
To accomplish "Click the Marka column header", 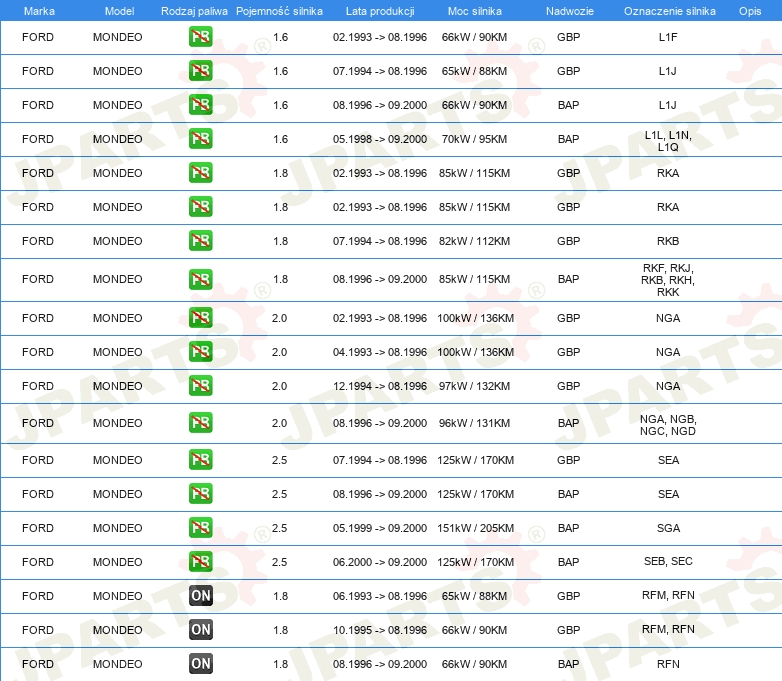I will pos(39,11).
